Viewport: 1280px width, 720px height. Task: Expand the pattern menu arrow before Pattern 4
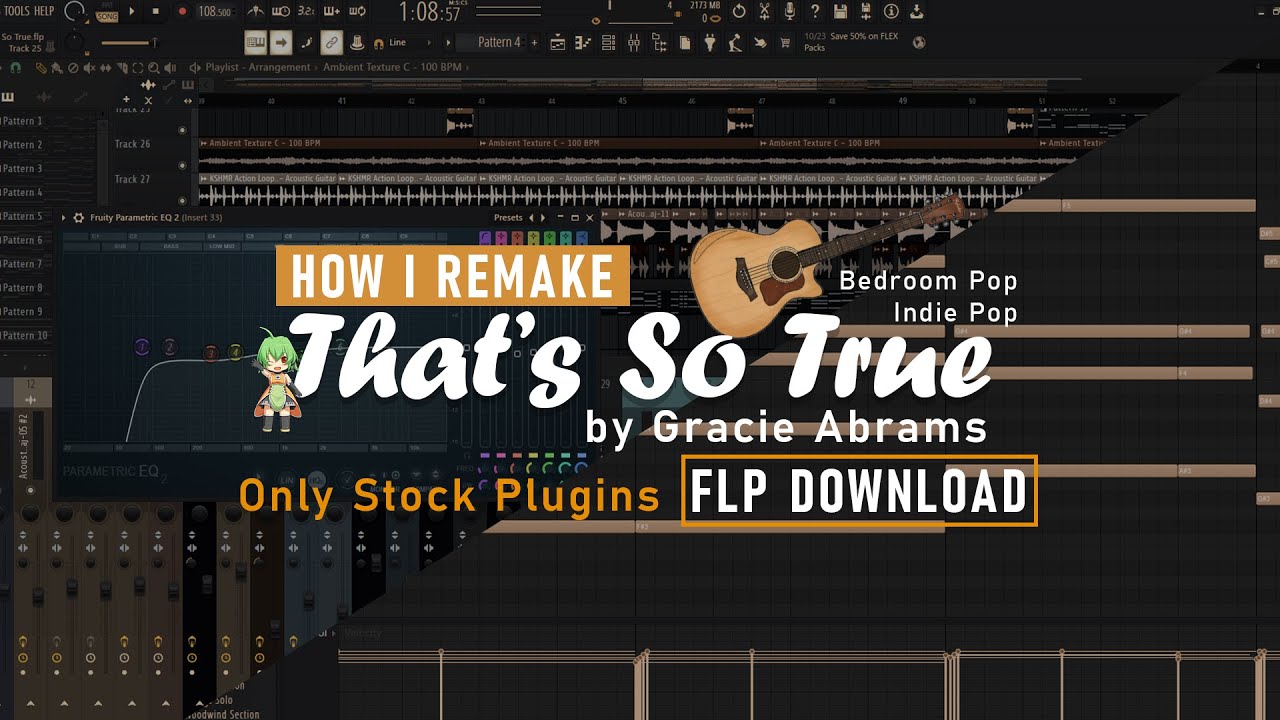click(447, 43)
